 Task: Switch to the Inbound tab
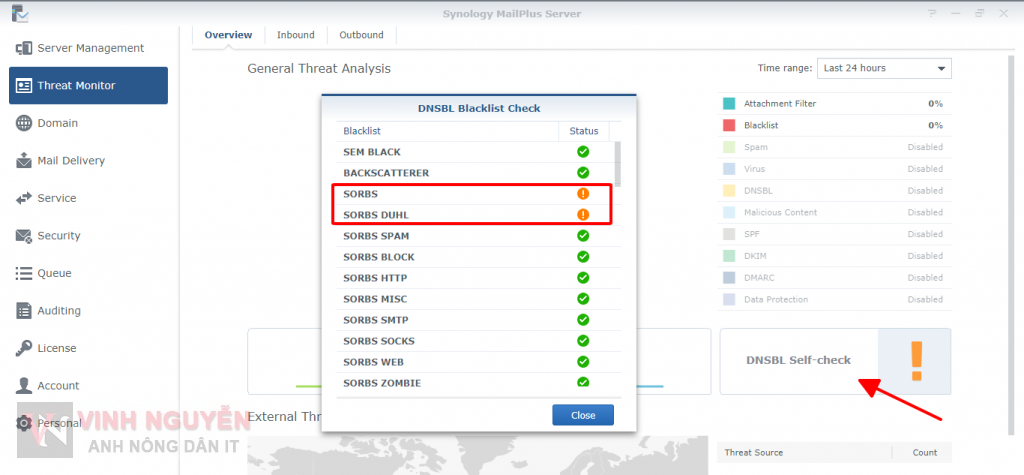point(295,35)
